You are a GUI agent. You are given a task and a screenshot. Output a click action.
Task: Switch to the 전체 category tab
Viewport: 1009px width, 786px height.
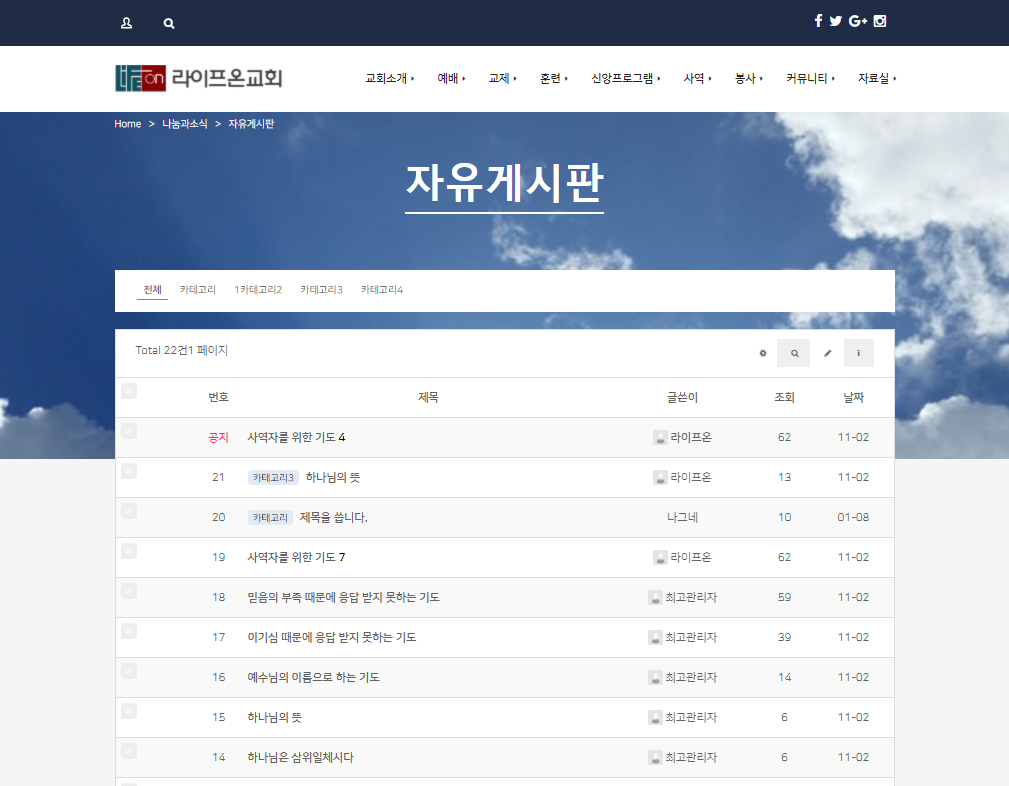[x=152, y=289]
